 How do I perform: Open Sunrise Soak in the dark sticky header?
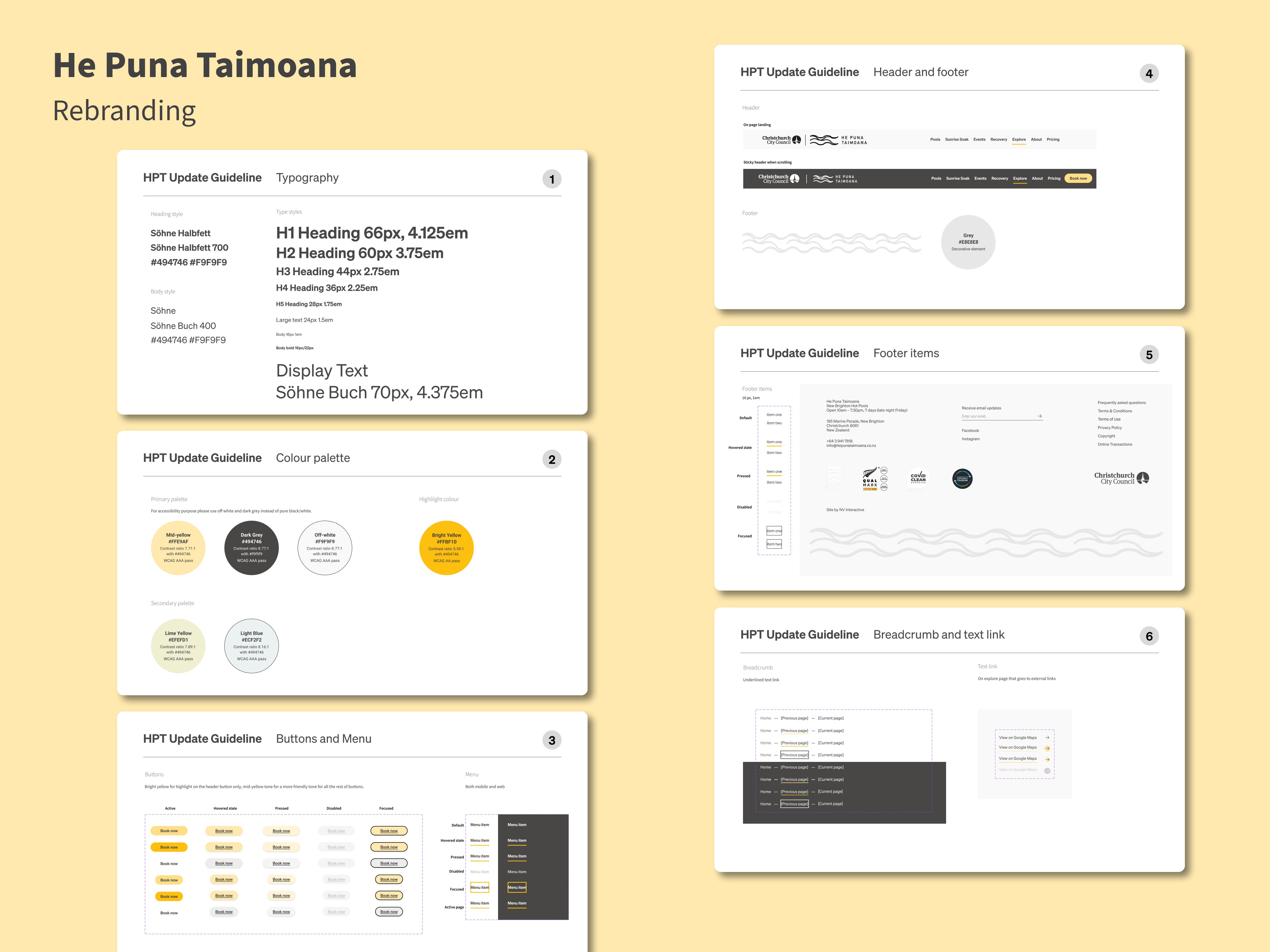click(958, 178)
